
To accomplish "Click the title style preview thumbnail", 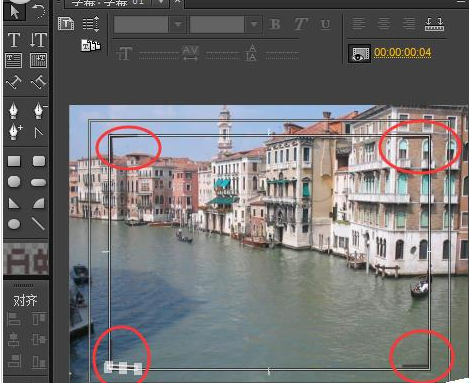I will (26, 259).
